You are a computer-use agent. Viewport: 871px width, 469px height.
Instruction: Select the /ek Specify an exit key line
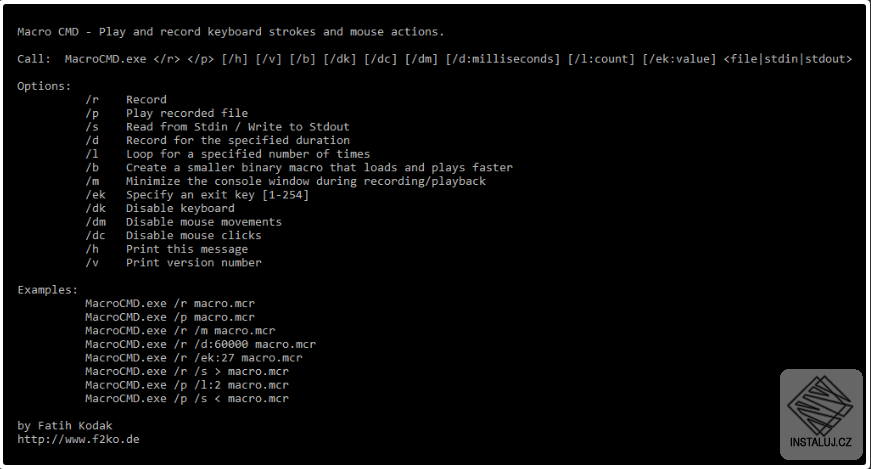coord(197,194)
